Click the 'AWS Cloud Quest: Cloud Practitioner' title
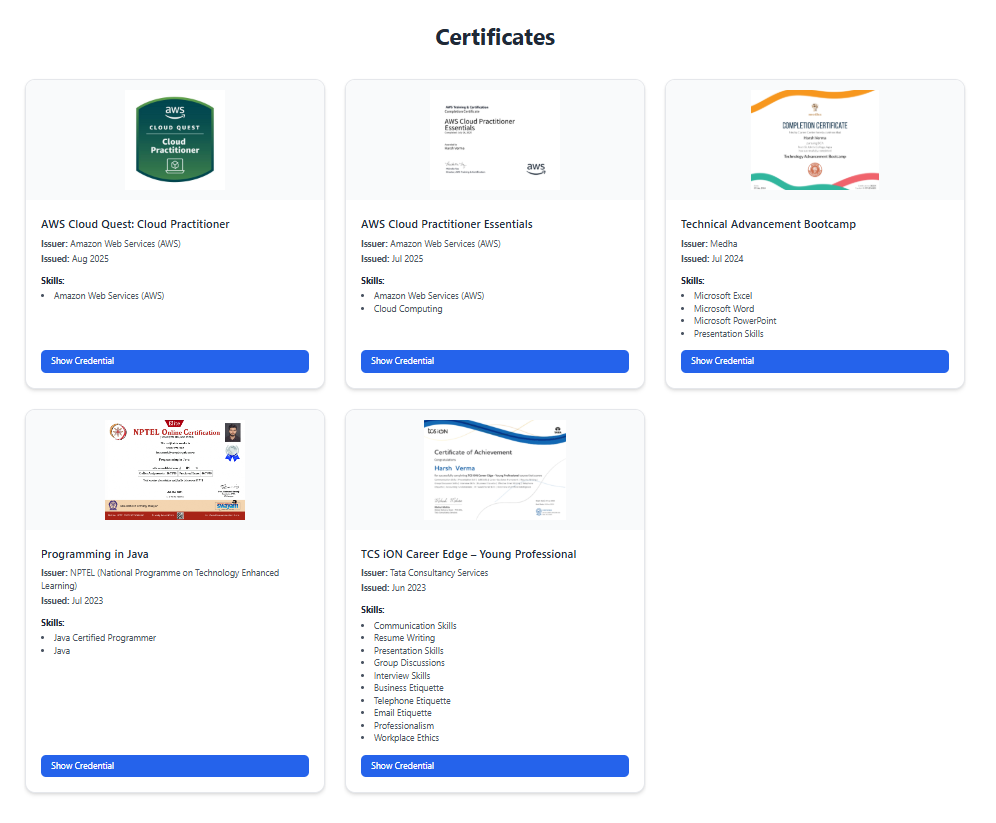Viewport: 996px width, 823px height. (135, 224)
